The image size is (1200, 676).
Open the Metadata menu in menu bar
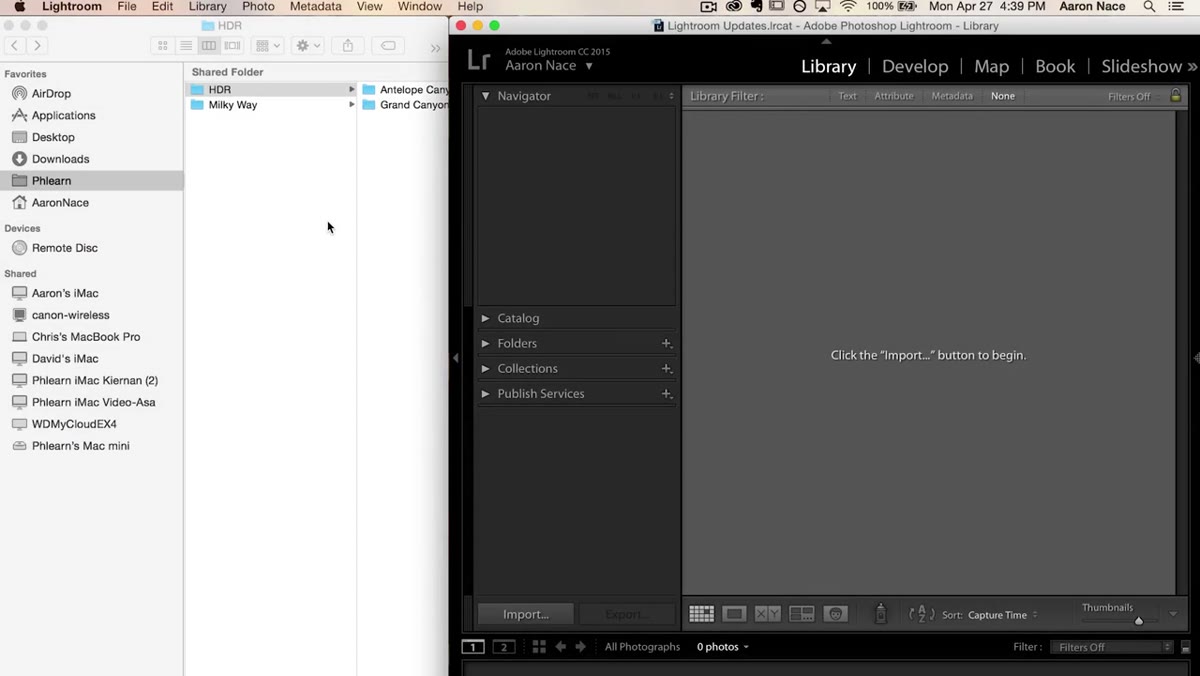click(x=315, y=7)
